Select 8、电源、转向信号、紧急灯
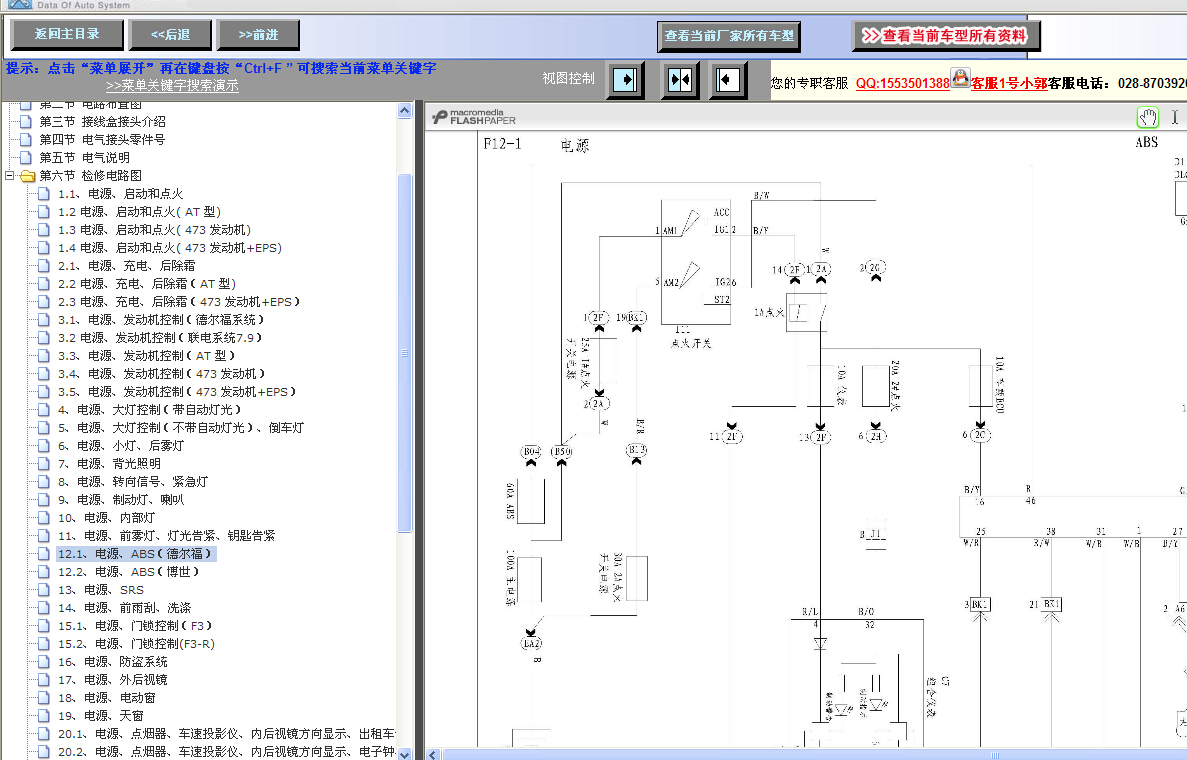1187x760 pixels. coord(132,482)
